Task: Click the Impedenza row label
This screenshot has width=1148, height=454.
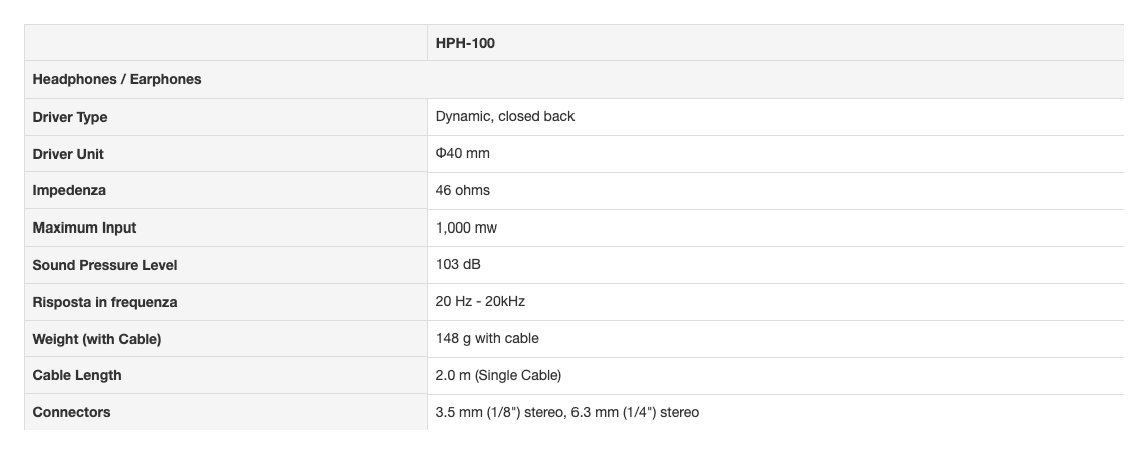Action: pyautogui.click(x=69, y=190)
